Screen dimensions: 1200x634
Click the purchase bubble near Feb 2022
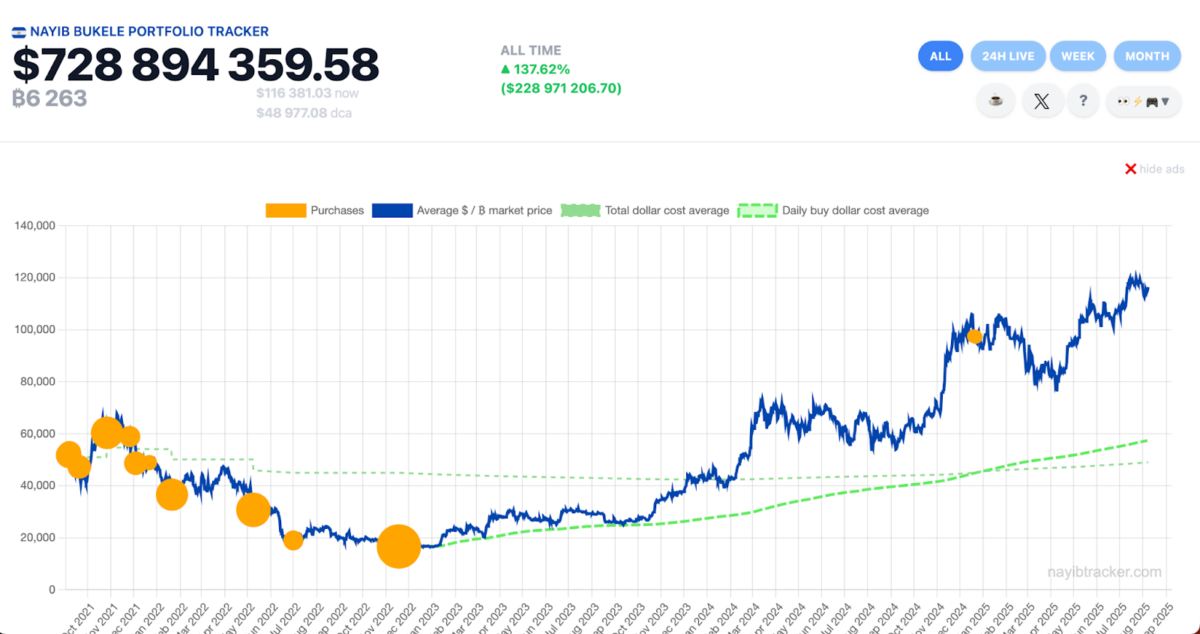[172, 494]
